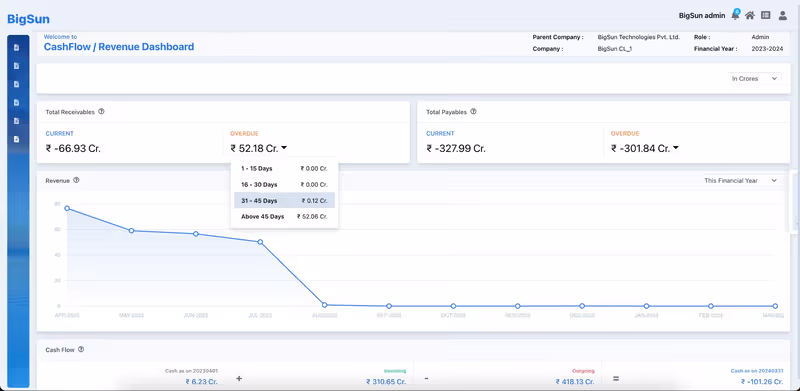The height and width of the screenshot is (391, 800).
Task: Open the fifth sidebar document icon from top
Action: click(x=16, y=121)
